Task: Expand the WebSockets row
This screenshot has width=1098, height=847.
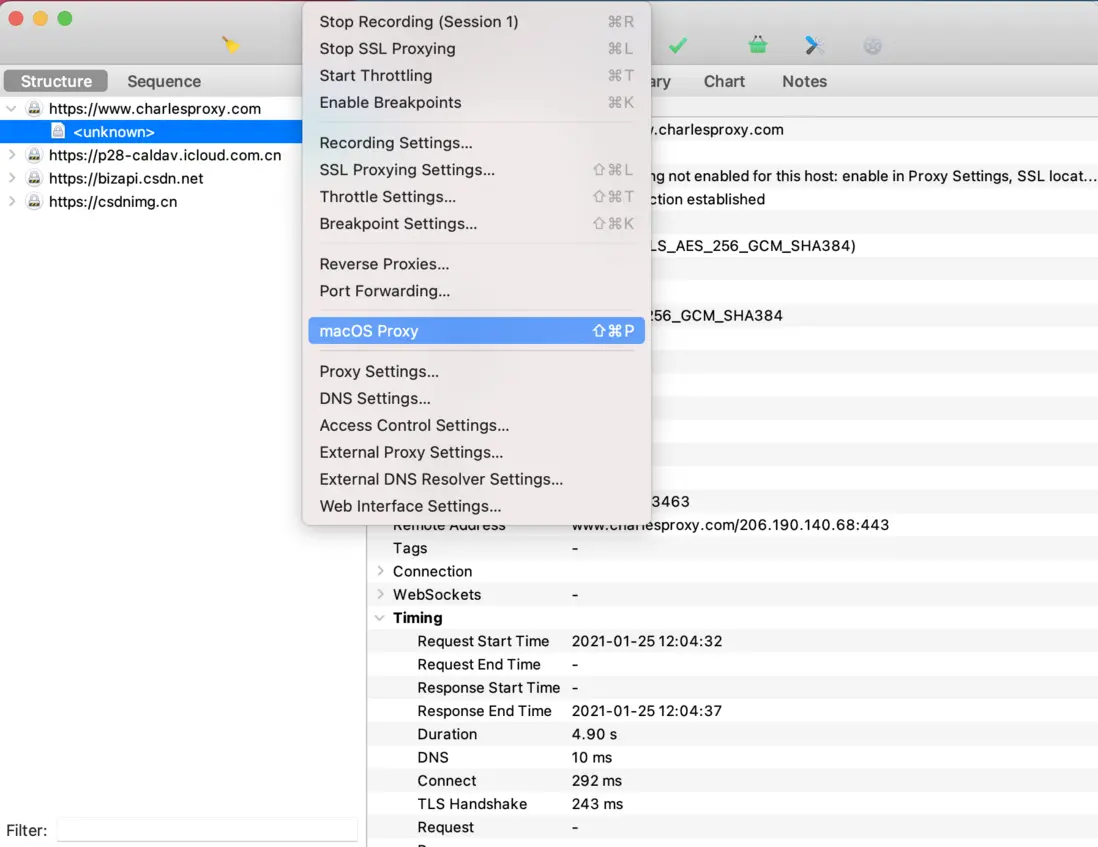Action: click(x=380, y=594)
